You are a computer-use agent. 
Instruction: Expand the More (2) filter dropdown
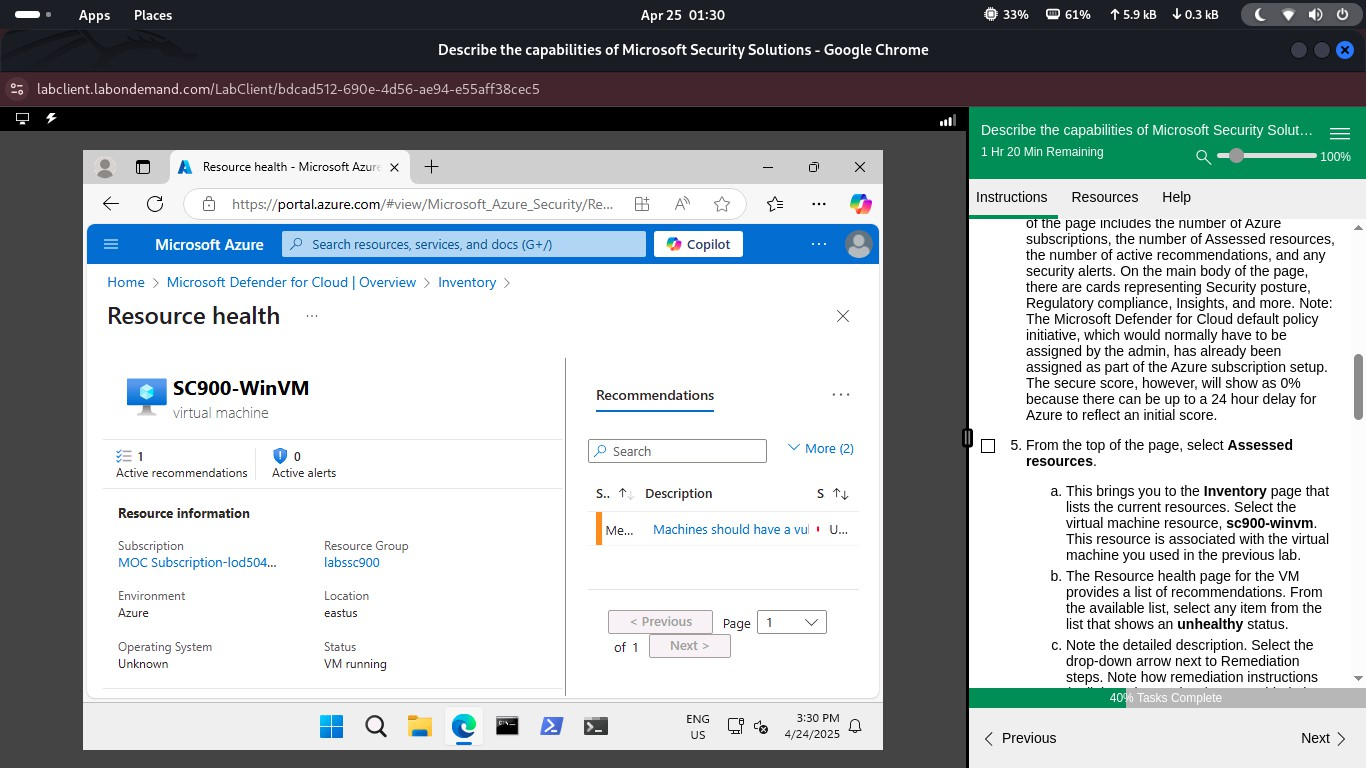820,448
